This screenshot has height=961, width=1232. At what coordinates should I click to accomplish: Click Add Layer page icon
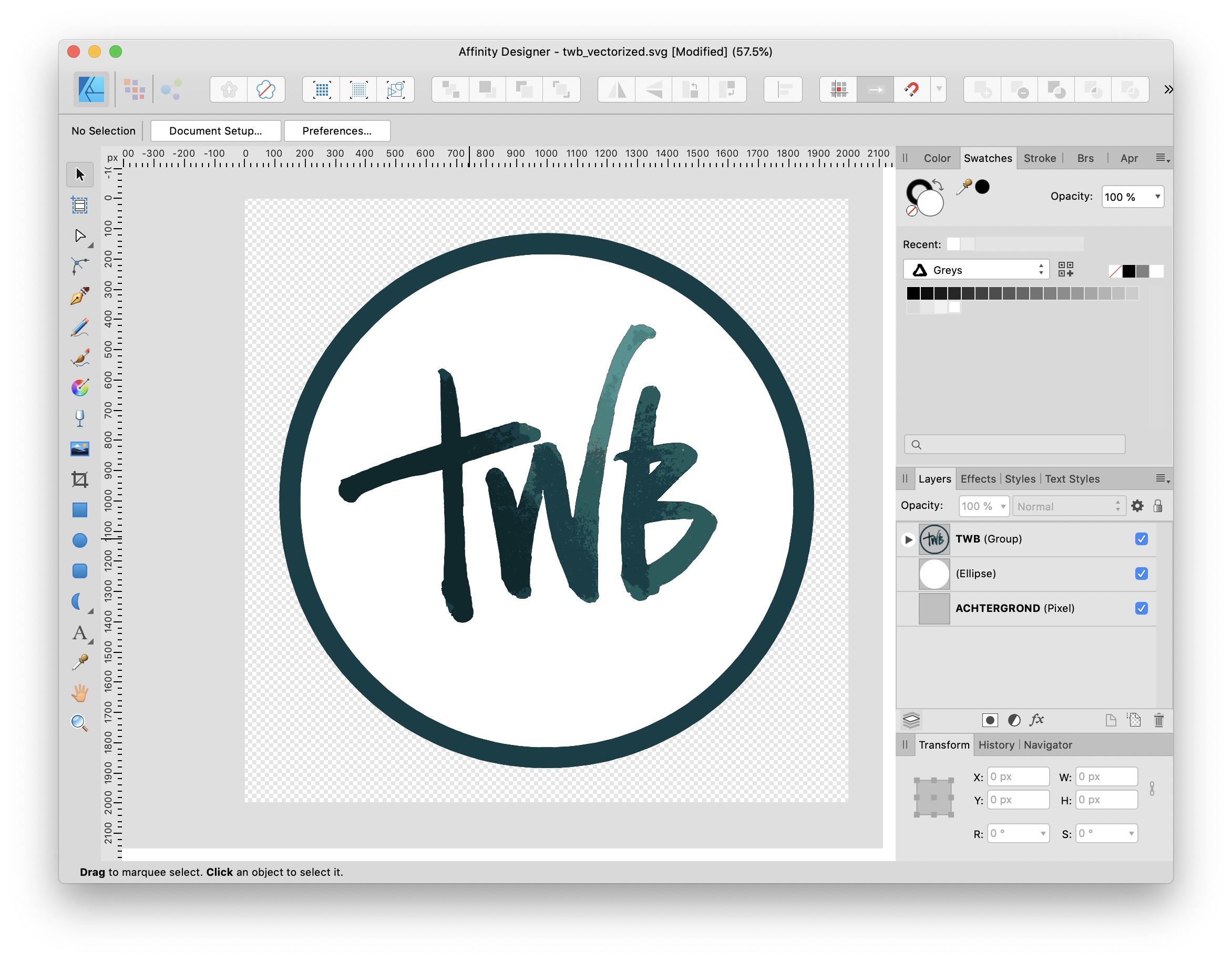pyautogui.click(x=1111, y=720)
